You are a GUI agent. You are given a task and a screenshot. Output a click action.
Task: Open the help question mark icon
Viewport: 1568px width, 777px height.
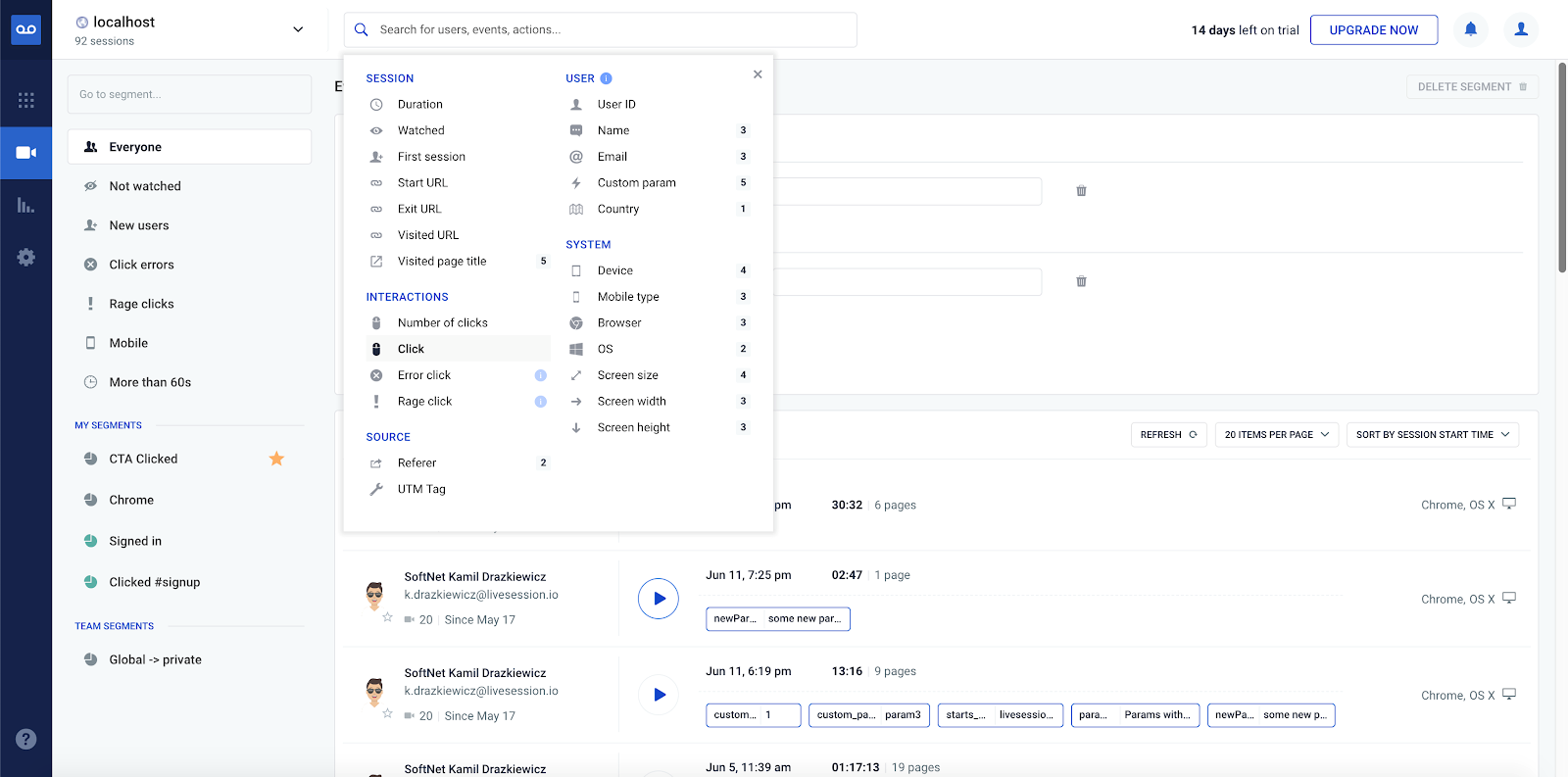pyautogui.click(x=26, y=739)
